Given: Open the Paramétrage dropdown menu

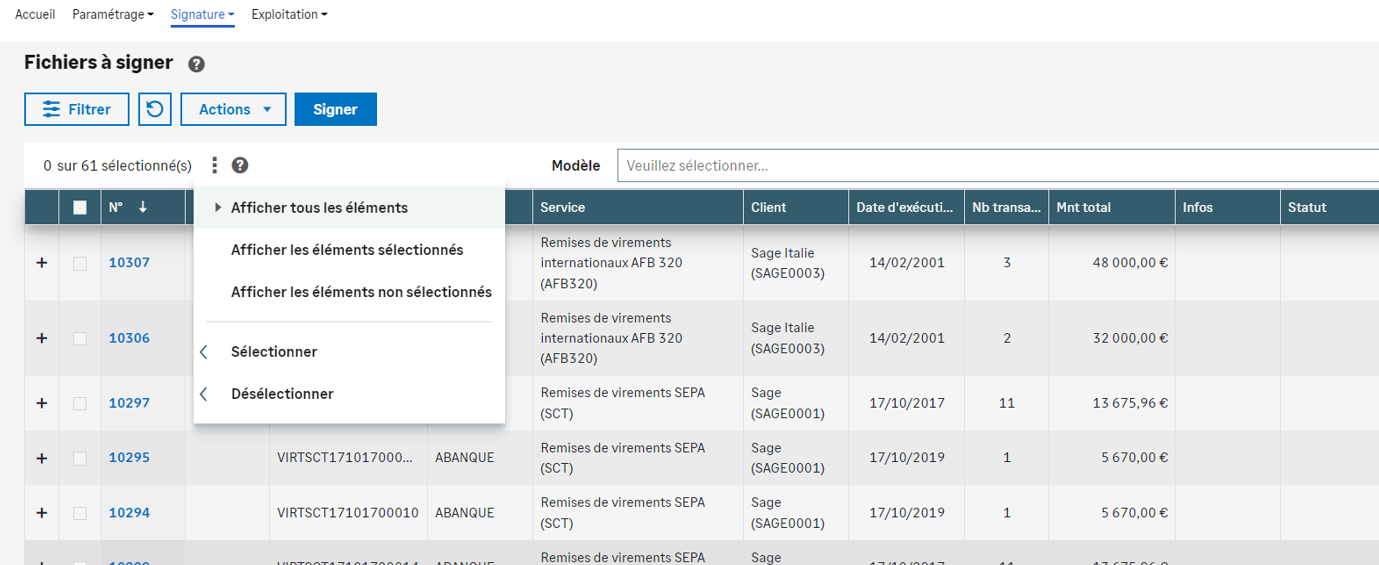Looking at the screenshot, I should pos(113,15).
